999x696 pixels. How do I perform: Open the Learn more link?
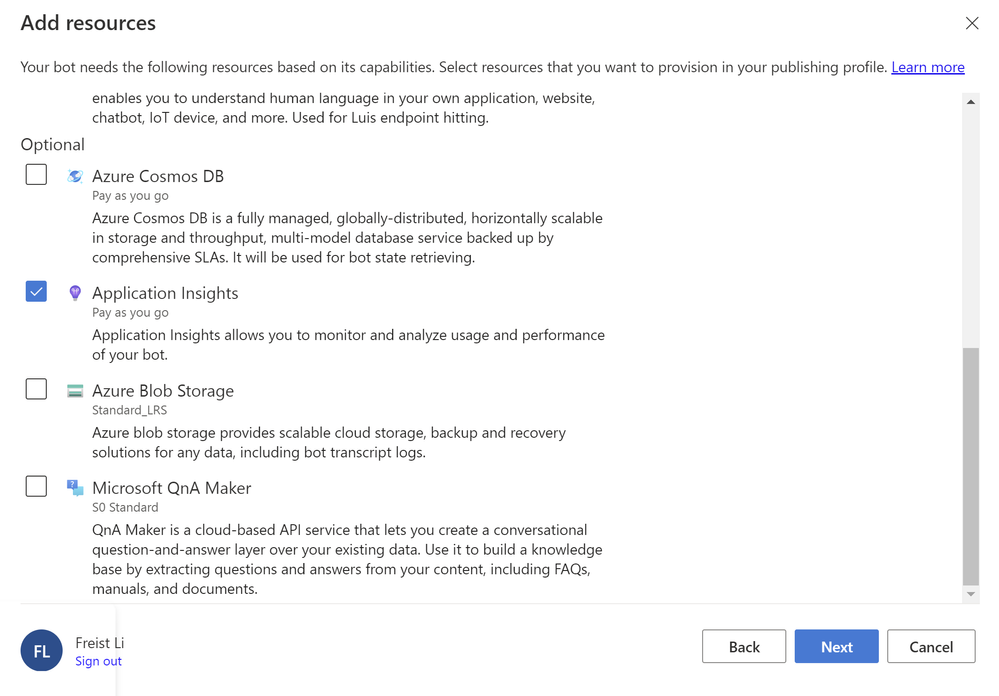(x=928, y=67)
